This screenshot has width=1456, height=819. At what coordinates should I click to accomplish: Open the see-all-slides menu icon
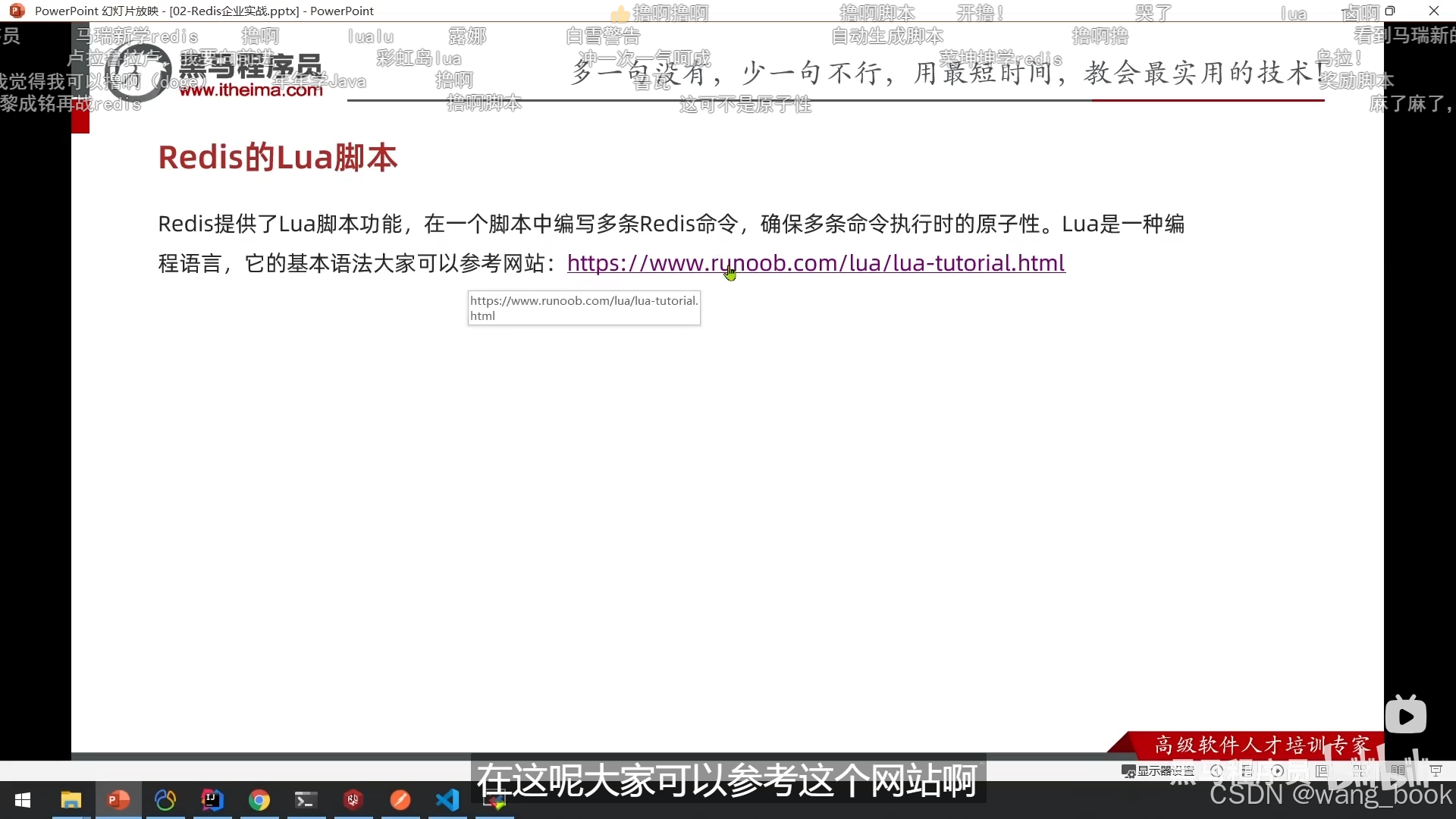point(1247,771)
